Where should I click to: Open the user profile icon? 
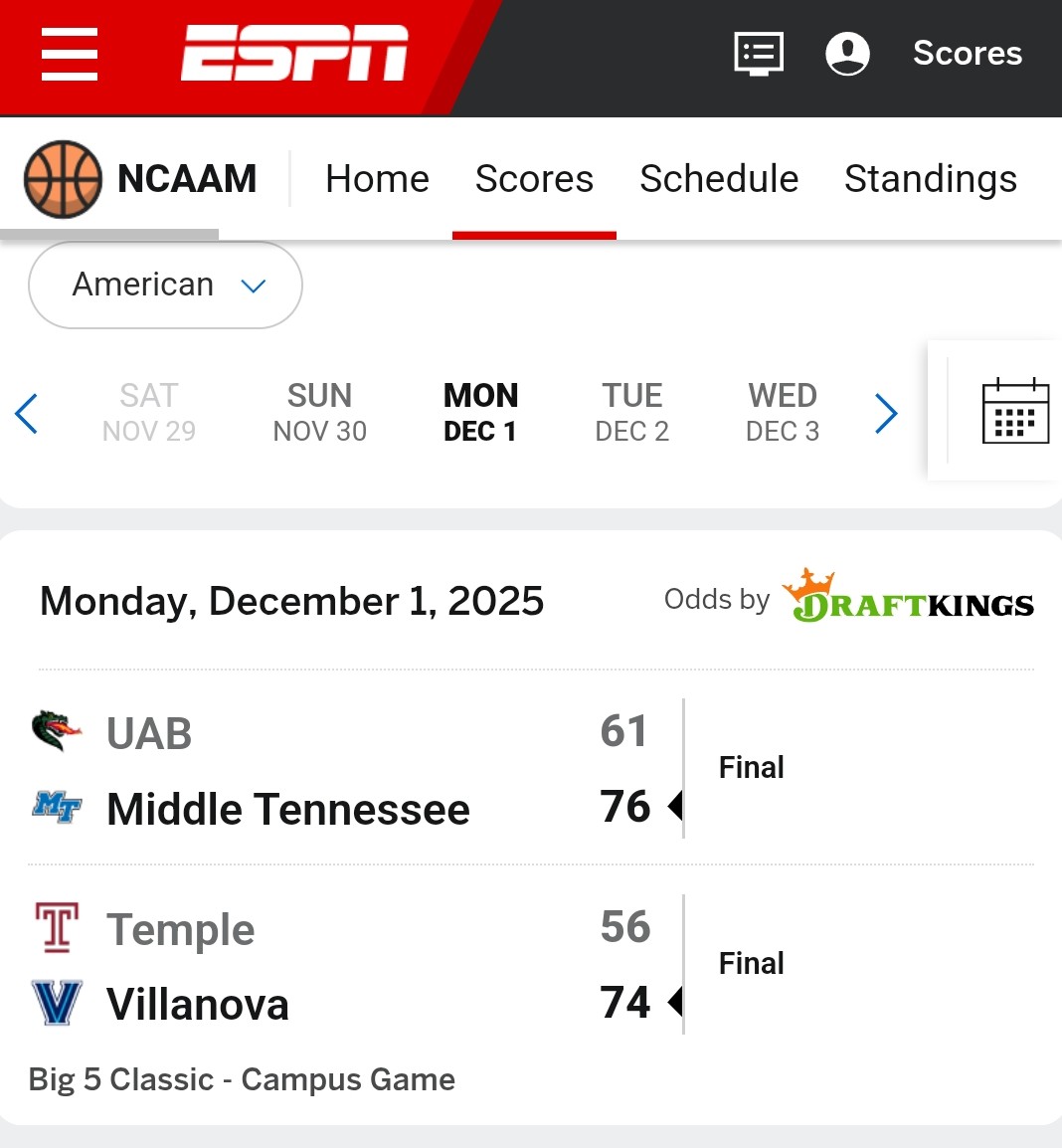[x=847, y=54]
